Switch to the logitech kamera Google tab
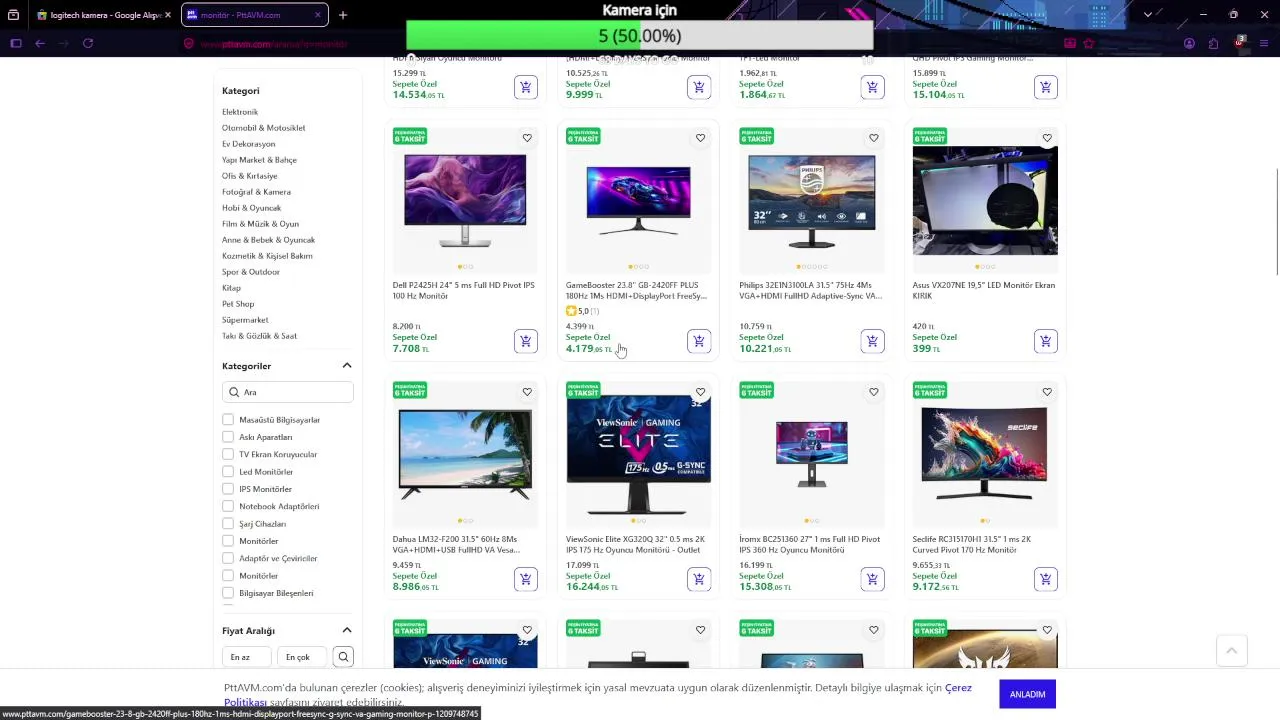The width and height of the screenshot is (1280, 720). (104, 15)
